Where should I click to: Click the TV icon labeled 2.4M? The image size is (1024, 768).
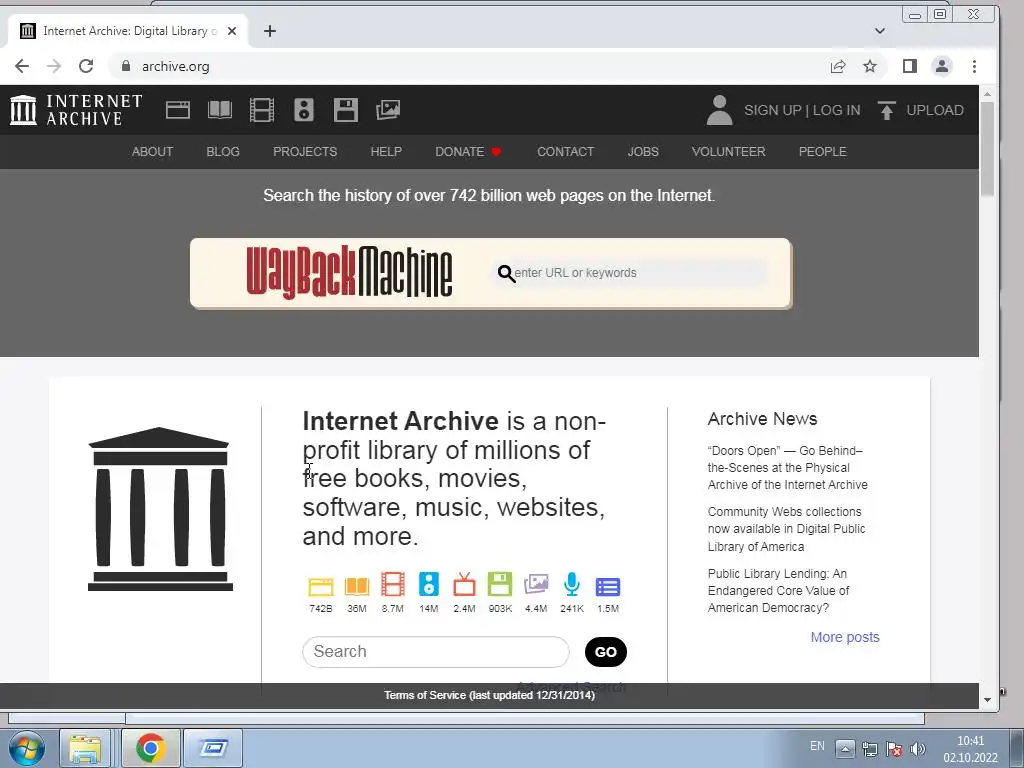coord(464,584)
